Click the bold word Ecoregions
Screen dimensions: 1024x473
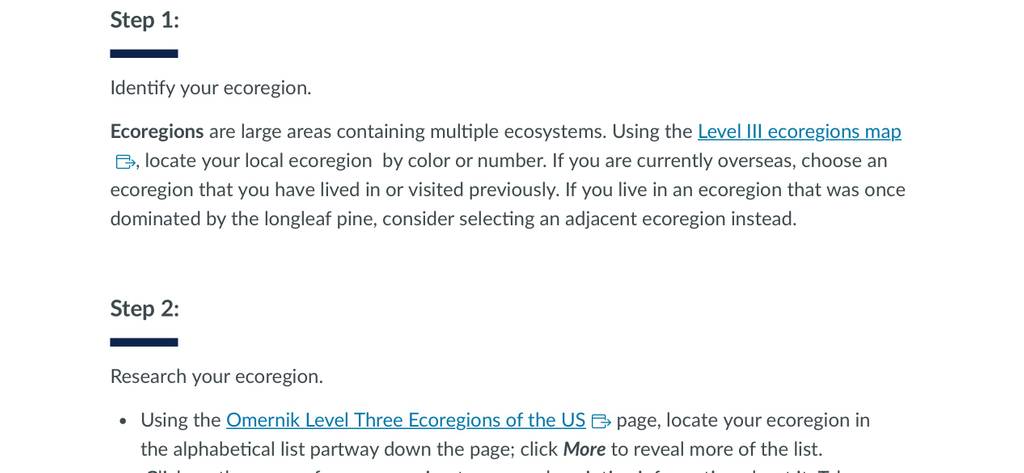click(157, 132)
